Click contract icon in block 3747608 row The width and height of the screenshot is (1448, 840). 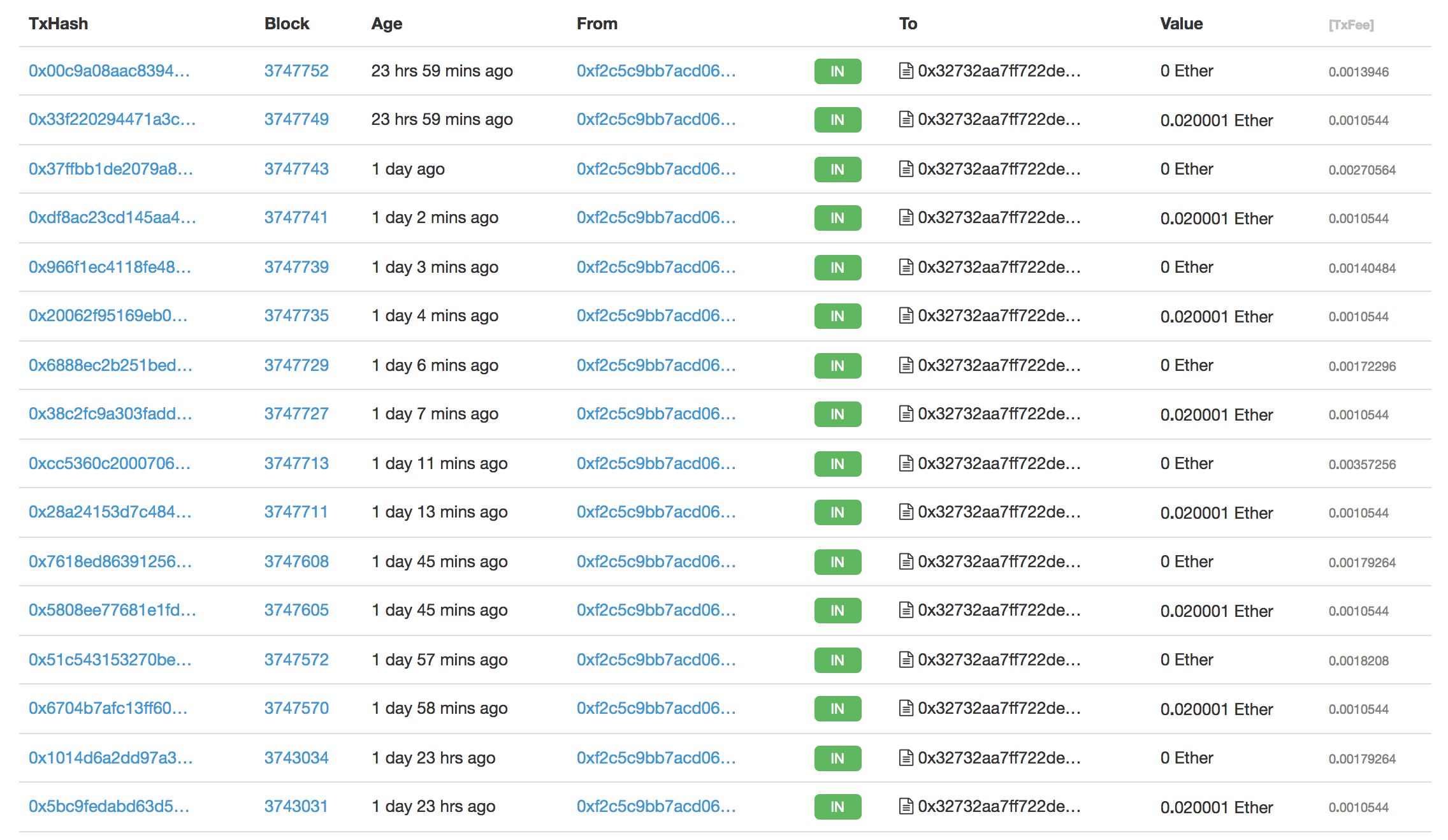click(x=906, y=561)
